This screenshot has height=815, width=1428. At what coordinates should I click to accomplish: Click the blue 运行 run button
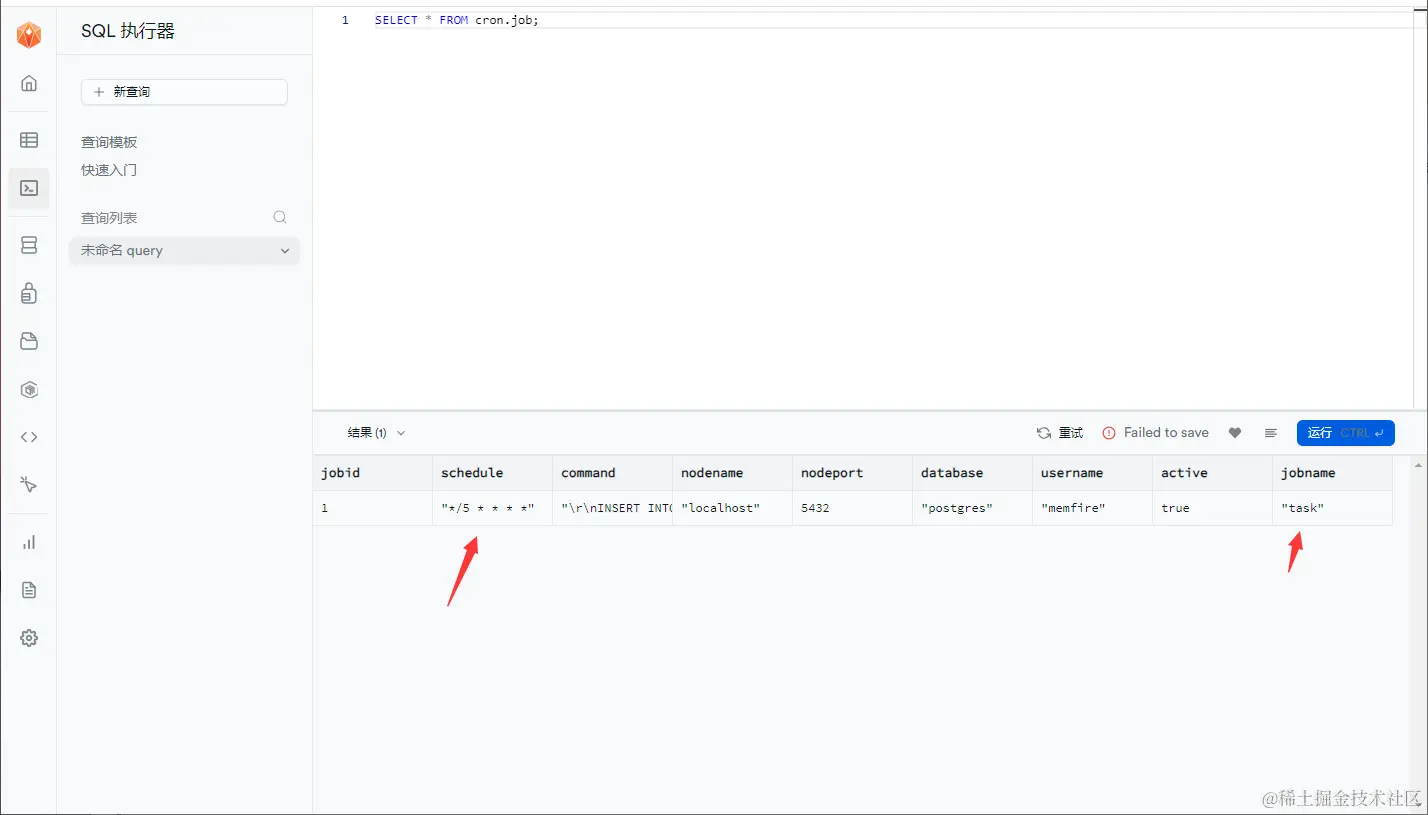1345,433
